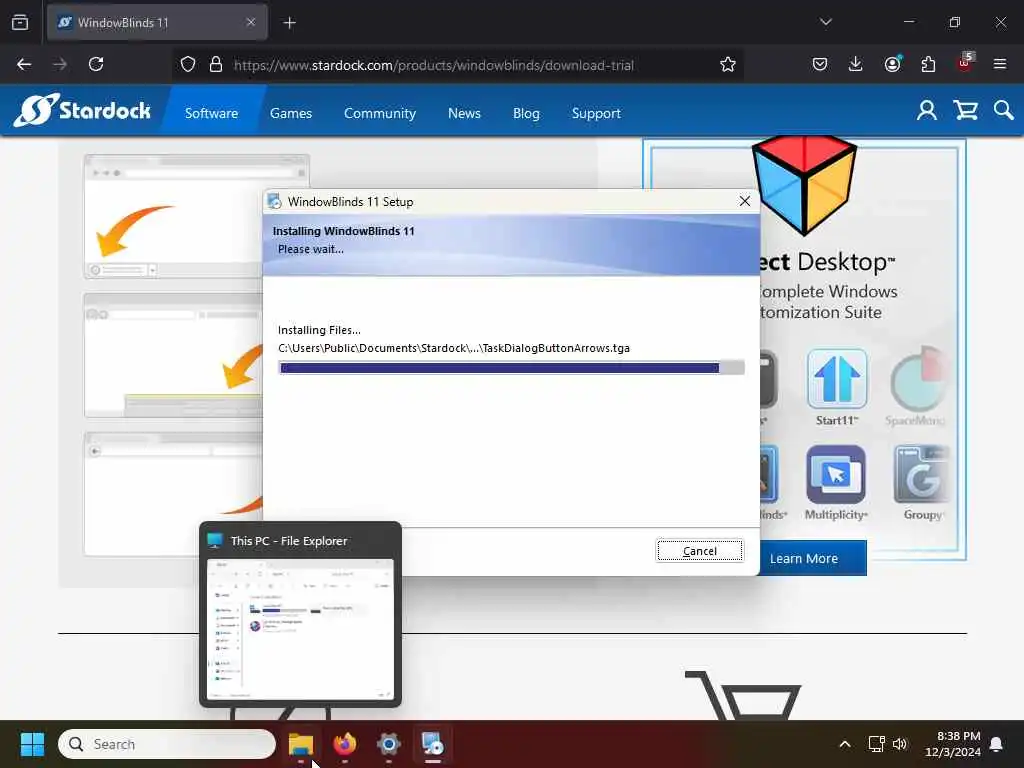
Task: Click the installation progress bar
Action: [x=511, y=368]
